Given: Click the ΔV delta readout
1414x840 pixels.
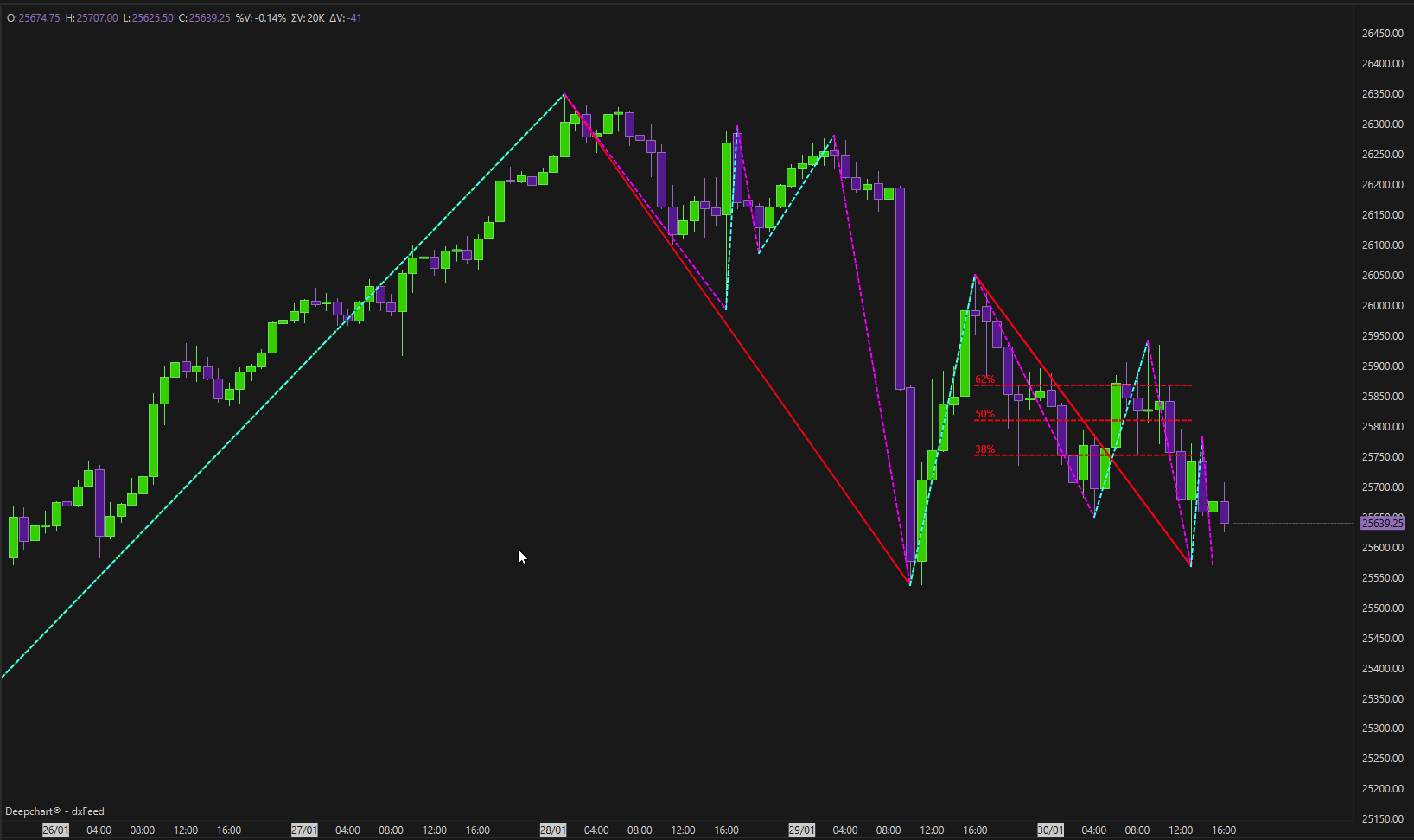Looking at the screenshot, I should click(x=346, y=18).
